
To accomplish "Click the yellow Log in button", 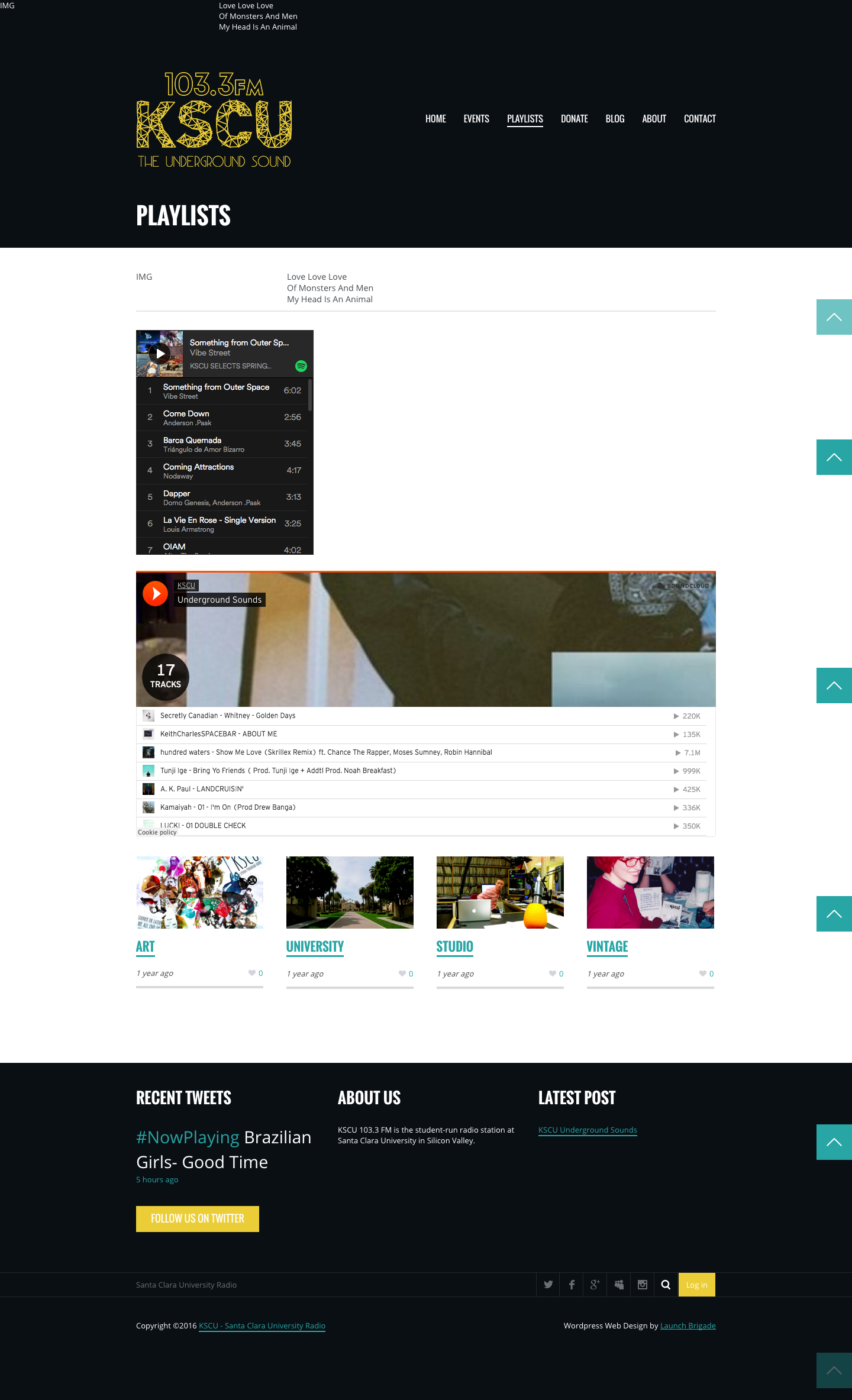I will (x=697, y=1285).
